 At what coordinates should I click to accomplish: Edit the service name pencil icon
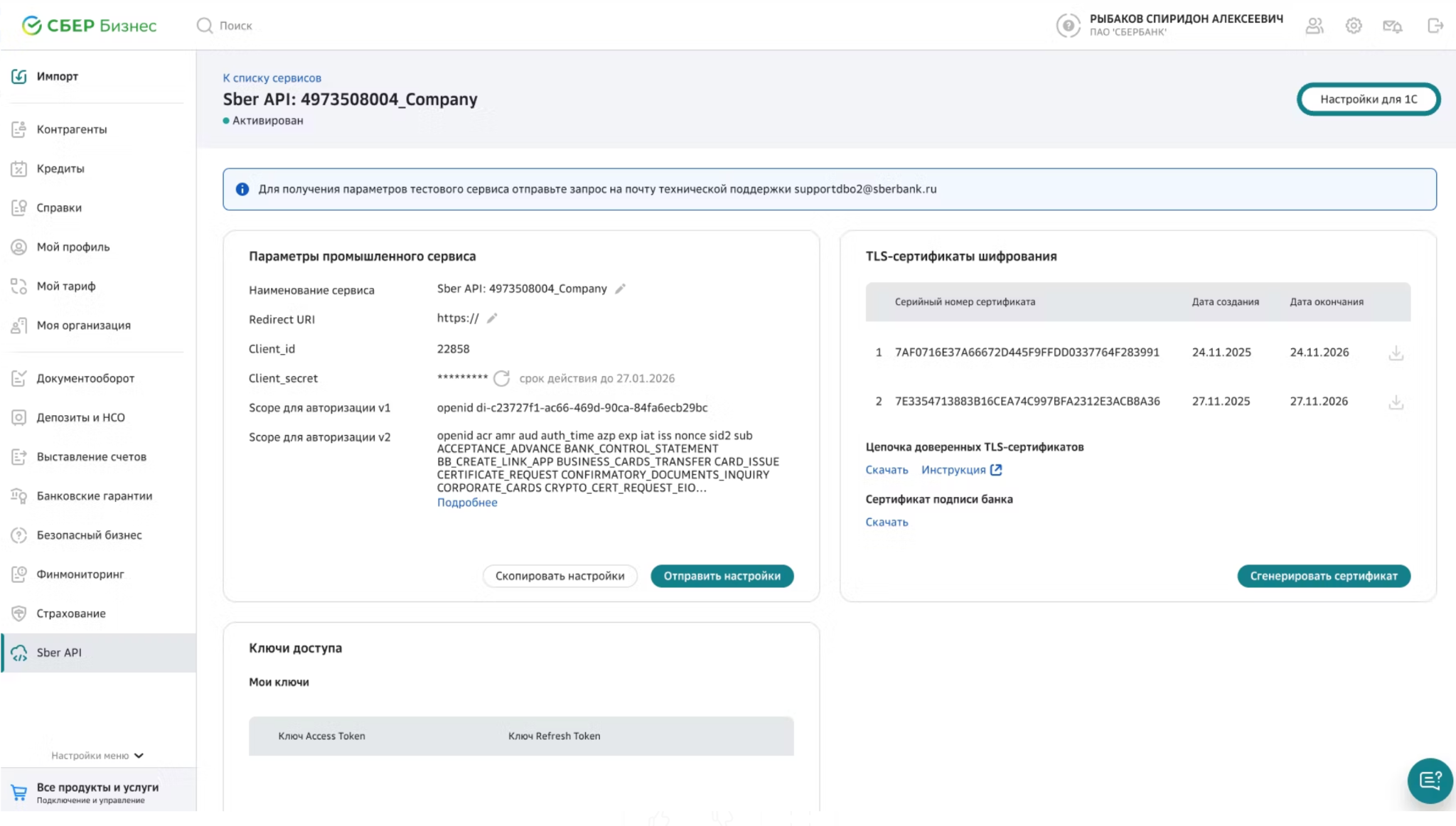620,289
